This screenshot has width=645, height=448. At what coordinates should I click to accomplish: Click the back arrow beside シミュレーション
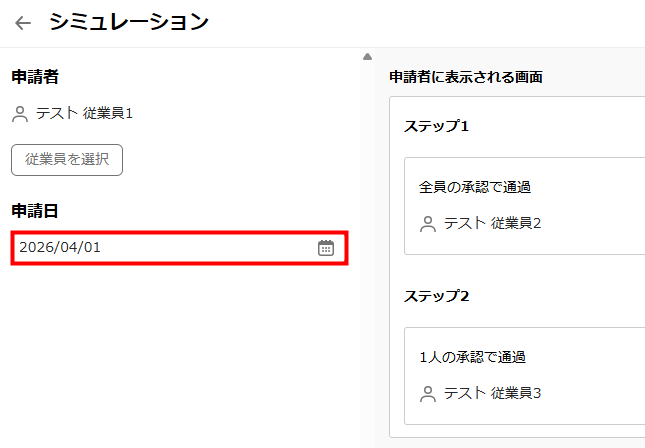tap(23, 23)
